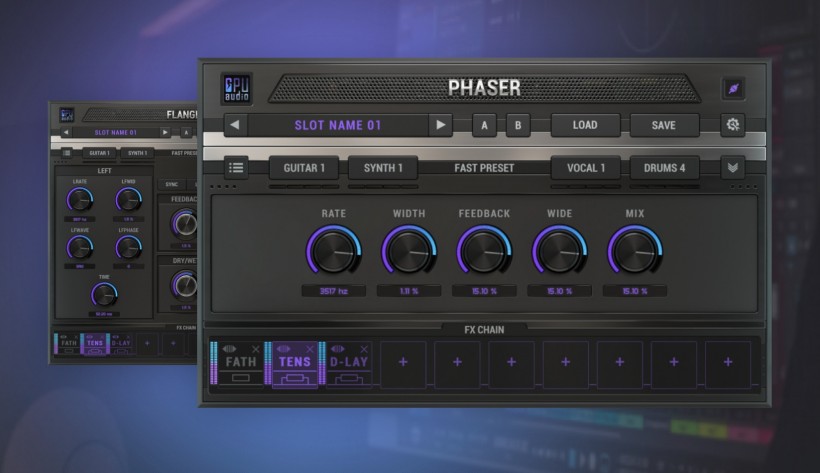Expand presets with the double chevron
The width and height of the screenshot is (820, 473).
733,168
